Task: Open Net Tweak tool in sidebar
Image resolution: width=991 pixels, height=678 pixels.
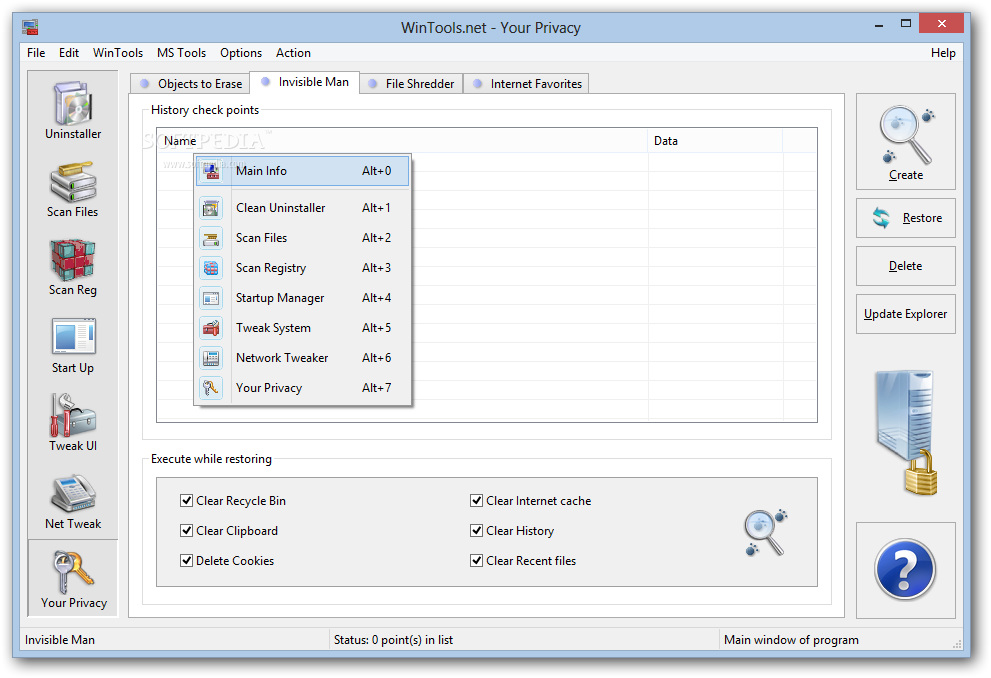Action: 73,501
